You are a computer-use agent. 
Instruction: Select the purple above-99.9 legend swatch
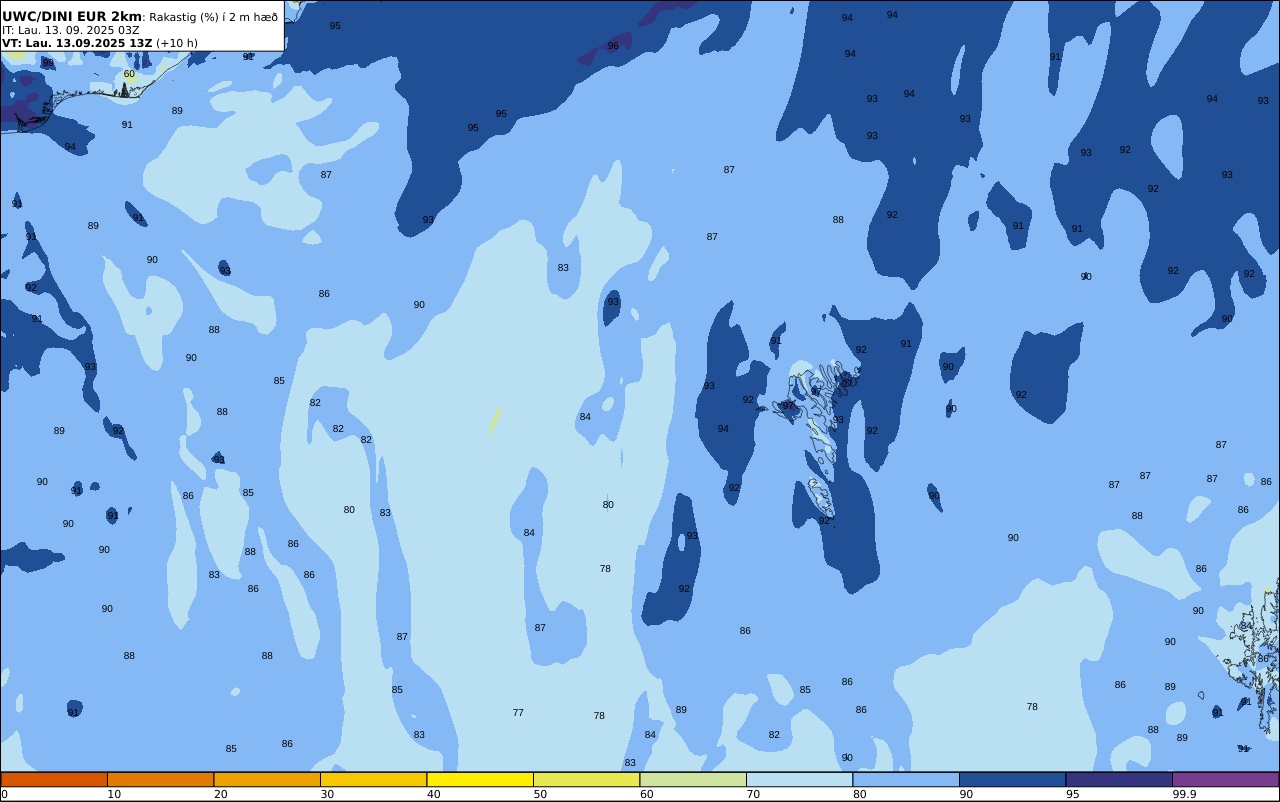1225,779
